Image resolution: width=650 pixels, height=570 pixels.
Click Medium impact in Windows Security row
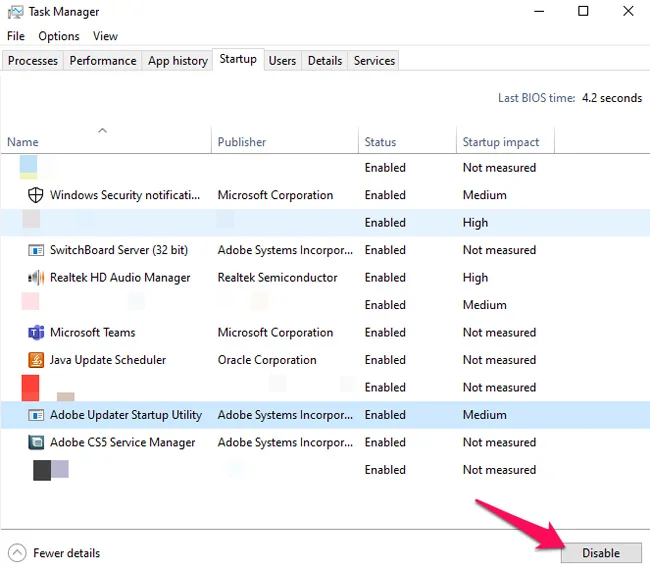tap(485, 195)
